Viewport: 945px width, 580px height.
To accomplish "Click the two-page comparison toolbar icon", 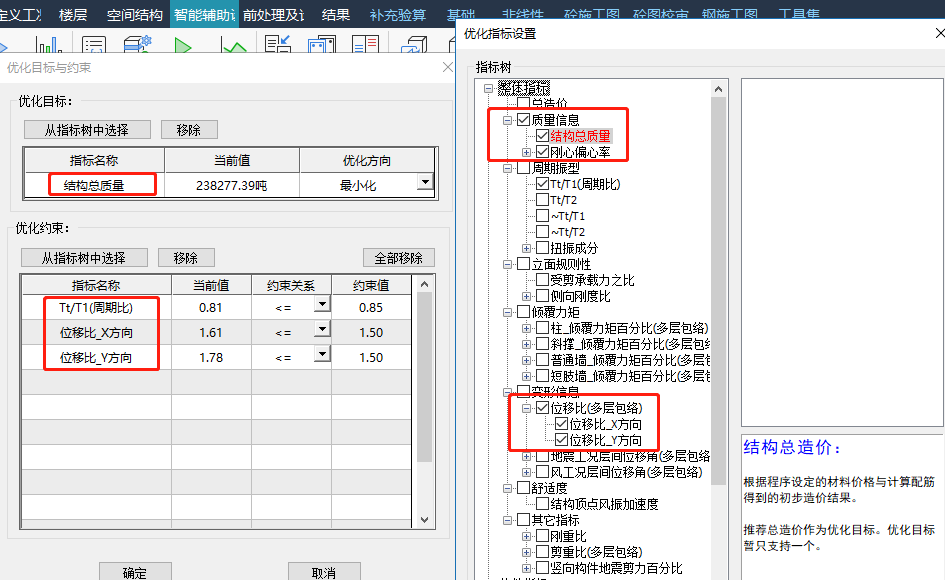I will pos(366,46).
